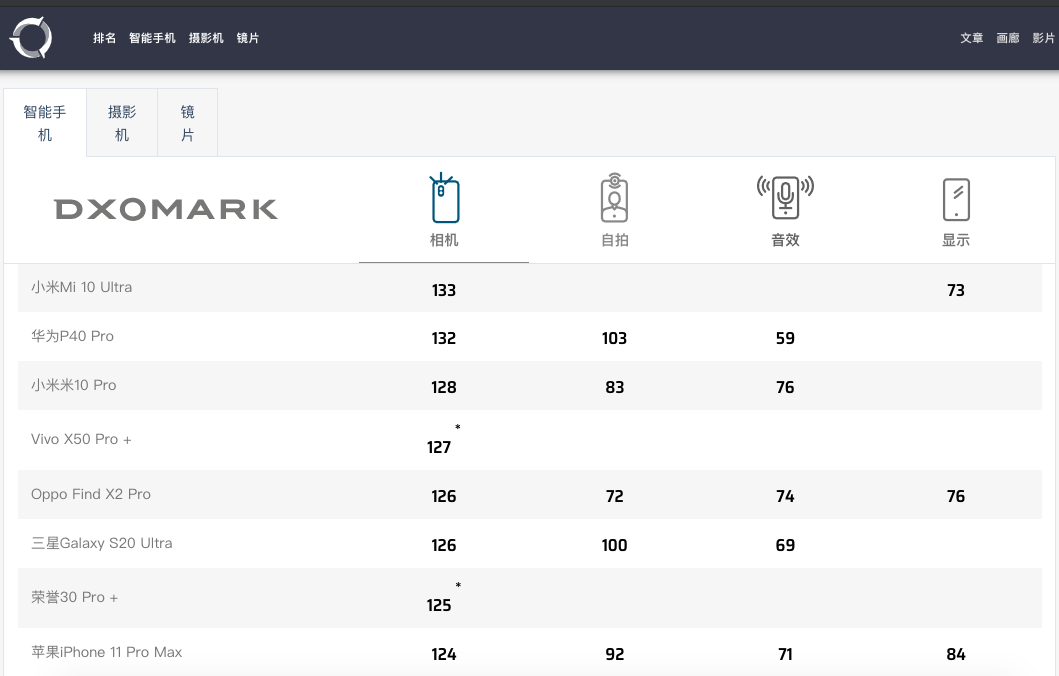Switch to the 摄影机 tab
1059x676 pixels.
click(x=122, y=123)
